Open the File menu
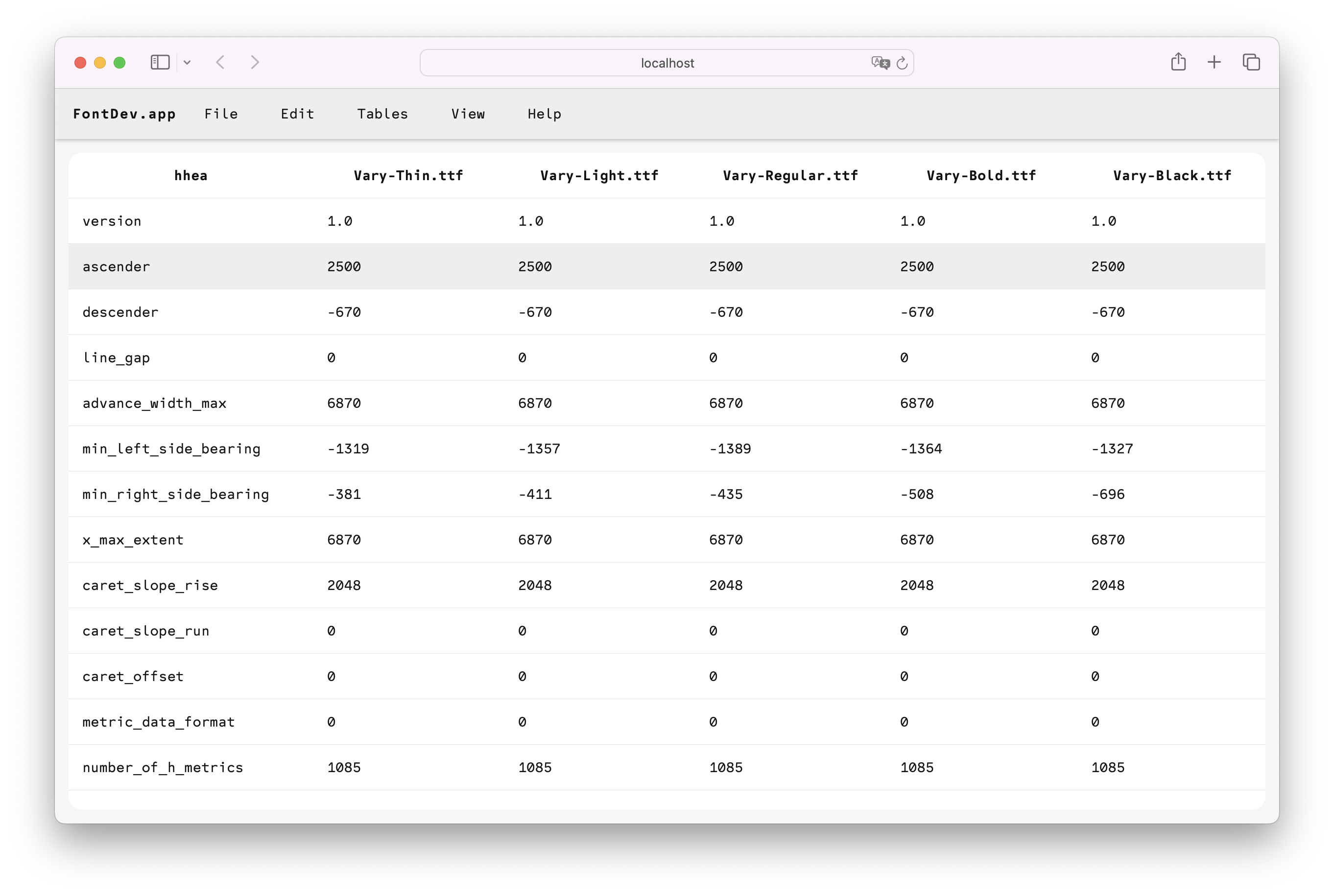 point(221,114)
